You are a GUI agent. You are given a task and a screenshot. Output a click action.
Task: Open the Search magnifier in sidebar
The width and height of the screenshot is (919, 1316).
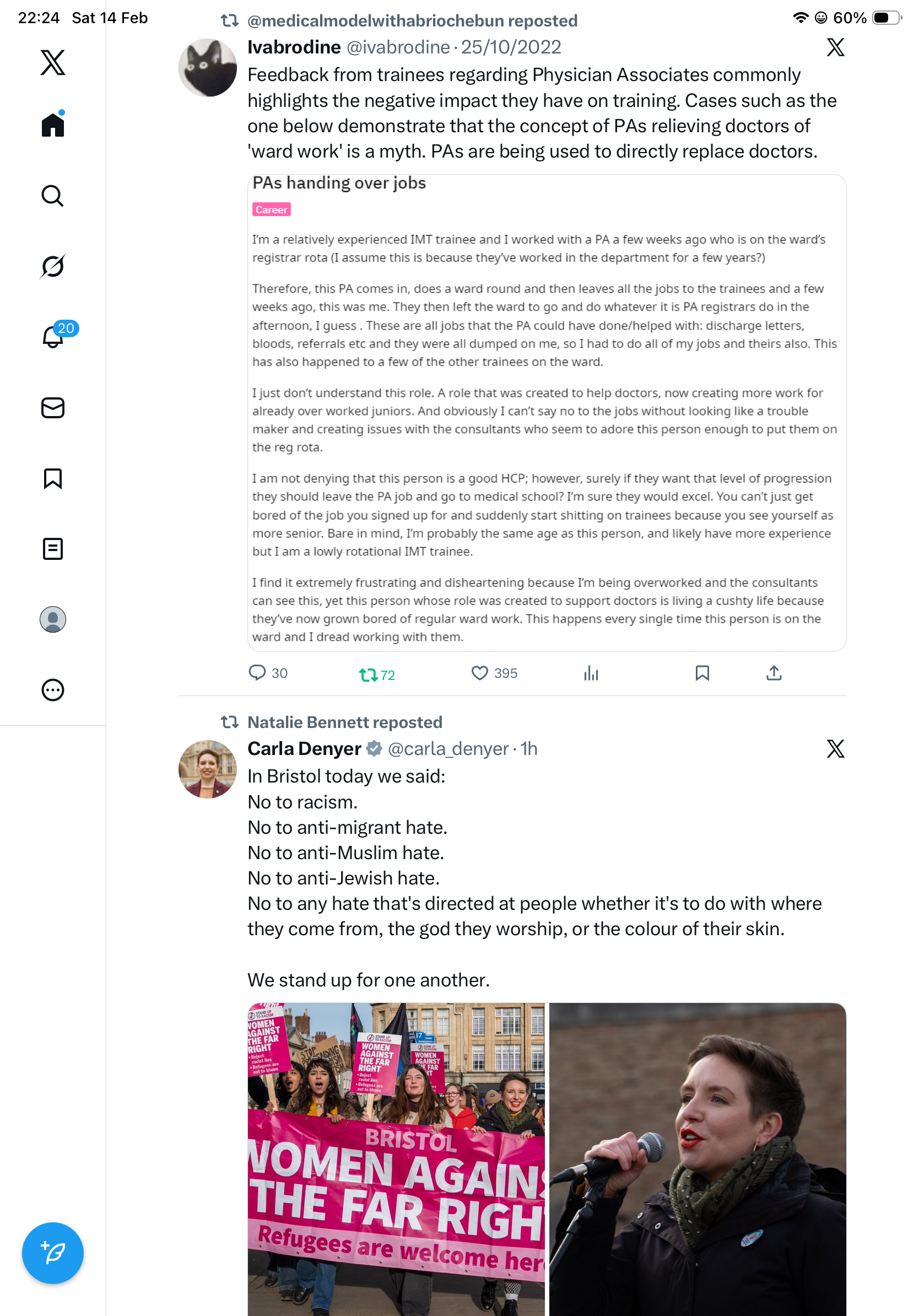point(53,196)
